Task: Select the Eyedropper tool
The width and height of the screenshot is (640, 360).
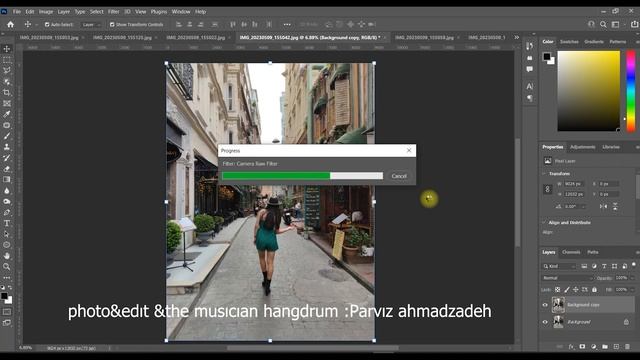Action: [7, 114]
